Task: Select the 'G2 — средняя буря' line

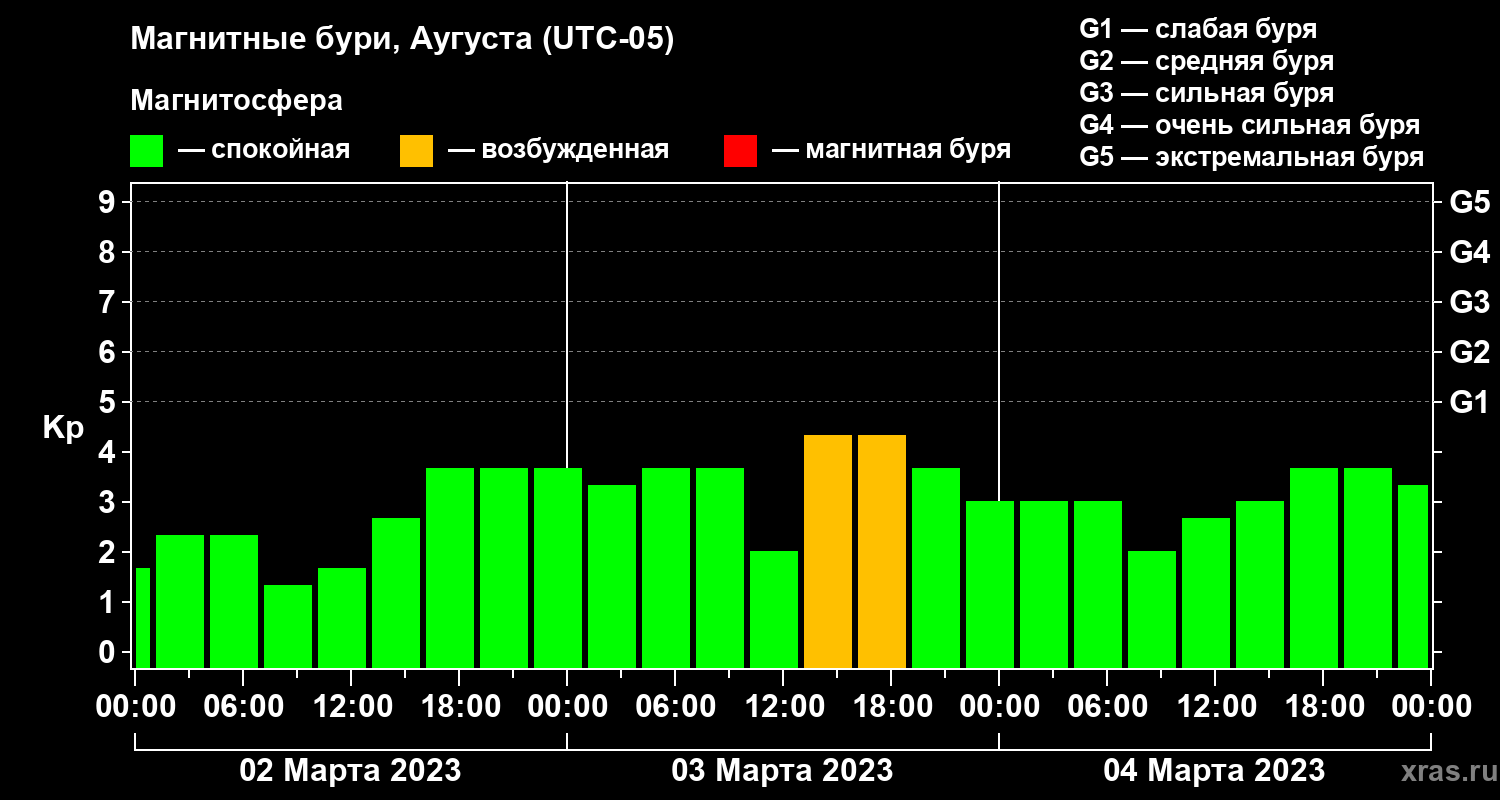Action: click(x=1206, y=61)
